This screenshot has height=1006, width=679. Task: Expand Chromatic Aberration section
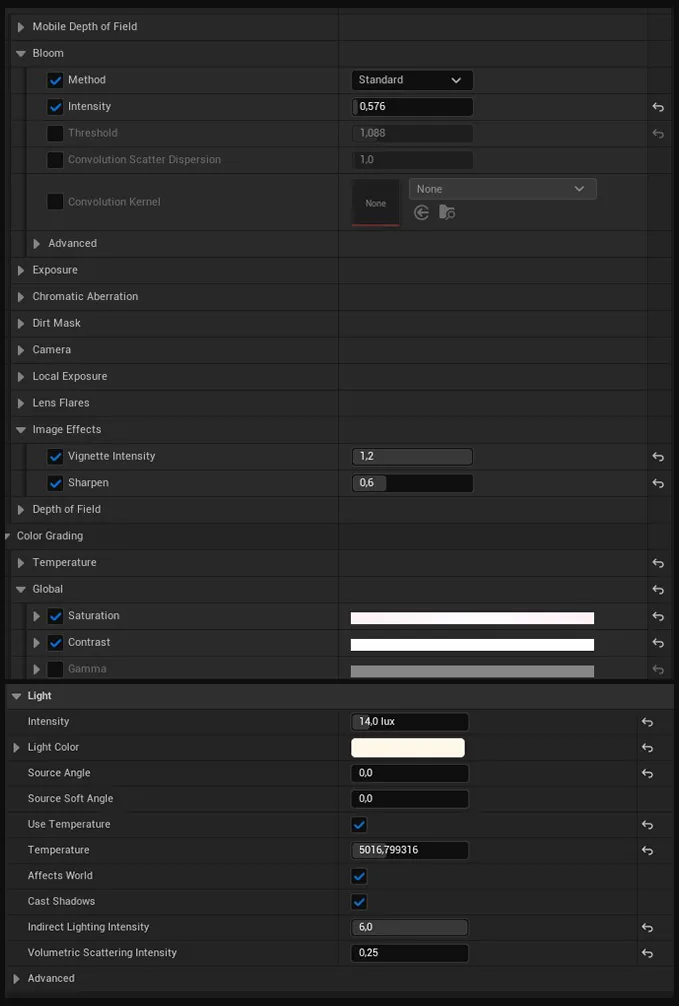pyautogui.click(x=21, y=297)
